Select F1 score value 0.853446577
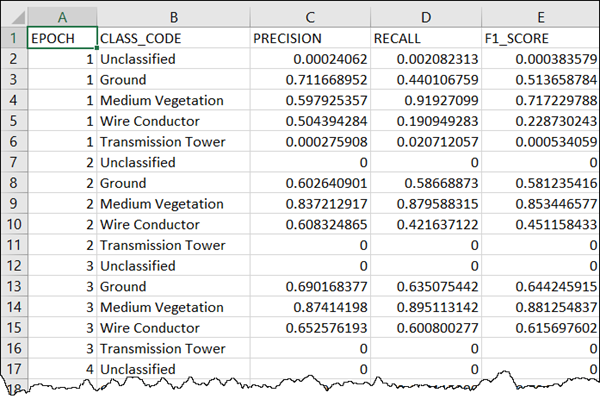 click(540, 204)
